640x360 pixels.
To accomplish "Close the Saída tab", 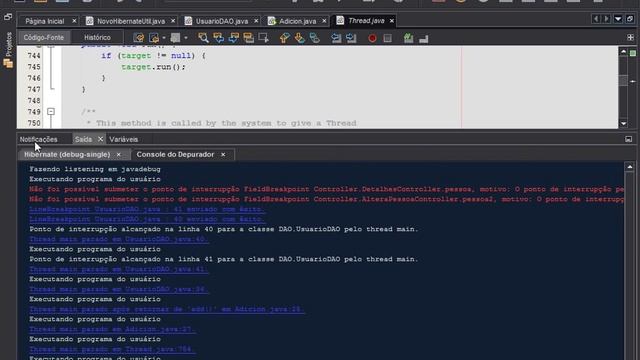I will coord(100,139).
